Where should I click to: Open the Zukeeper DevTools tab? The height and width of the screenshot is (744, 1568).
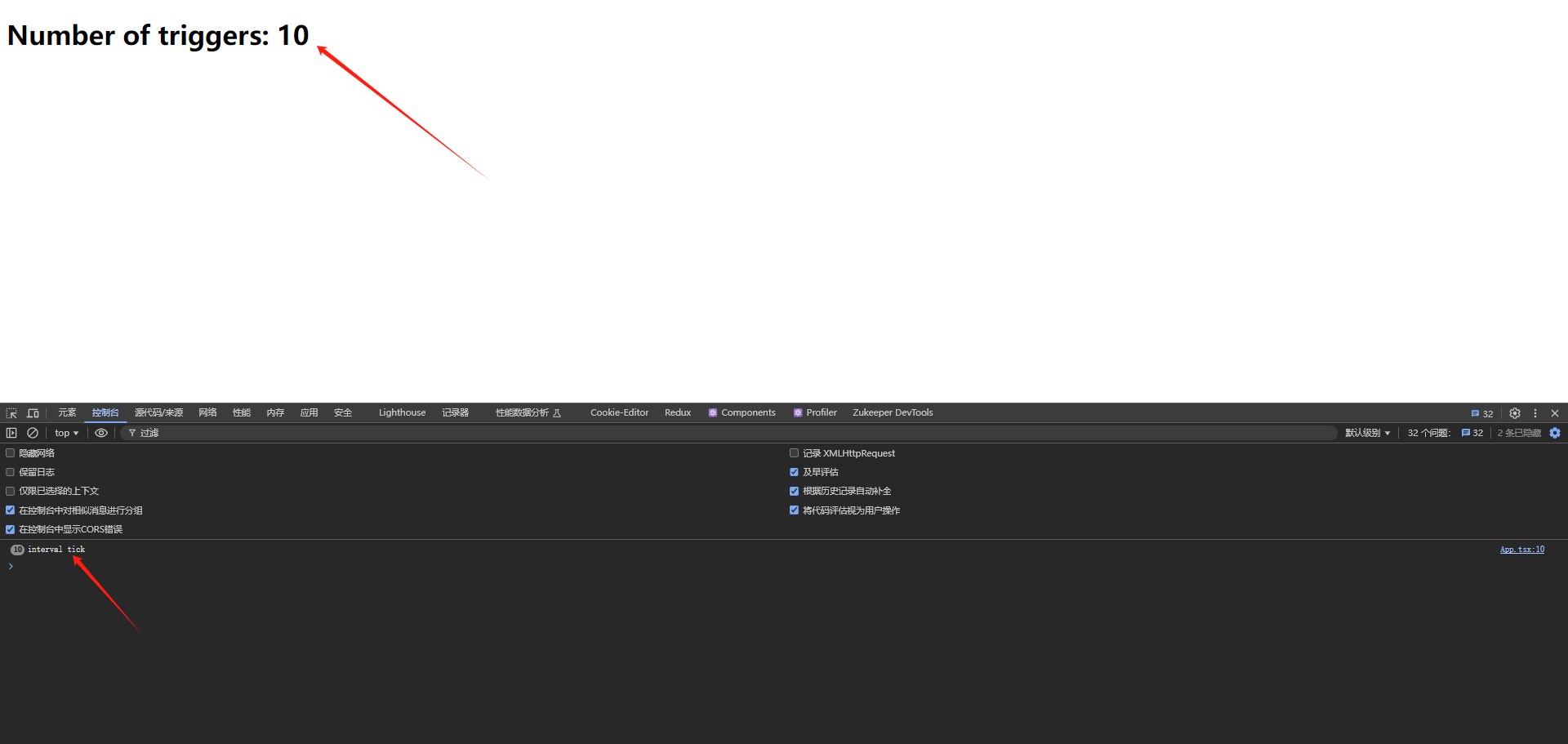pyautogui.click(x=893, y=412)
